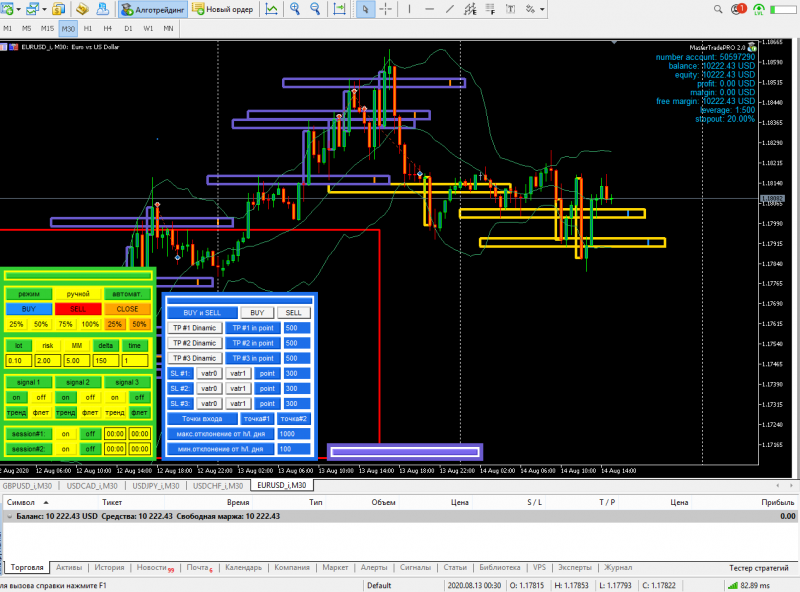Turn session#1 on
800x592 pixels.
click(x=65, y=434)
